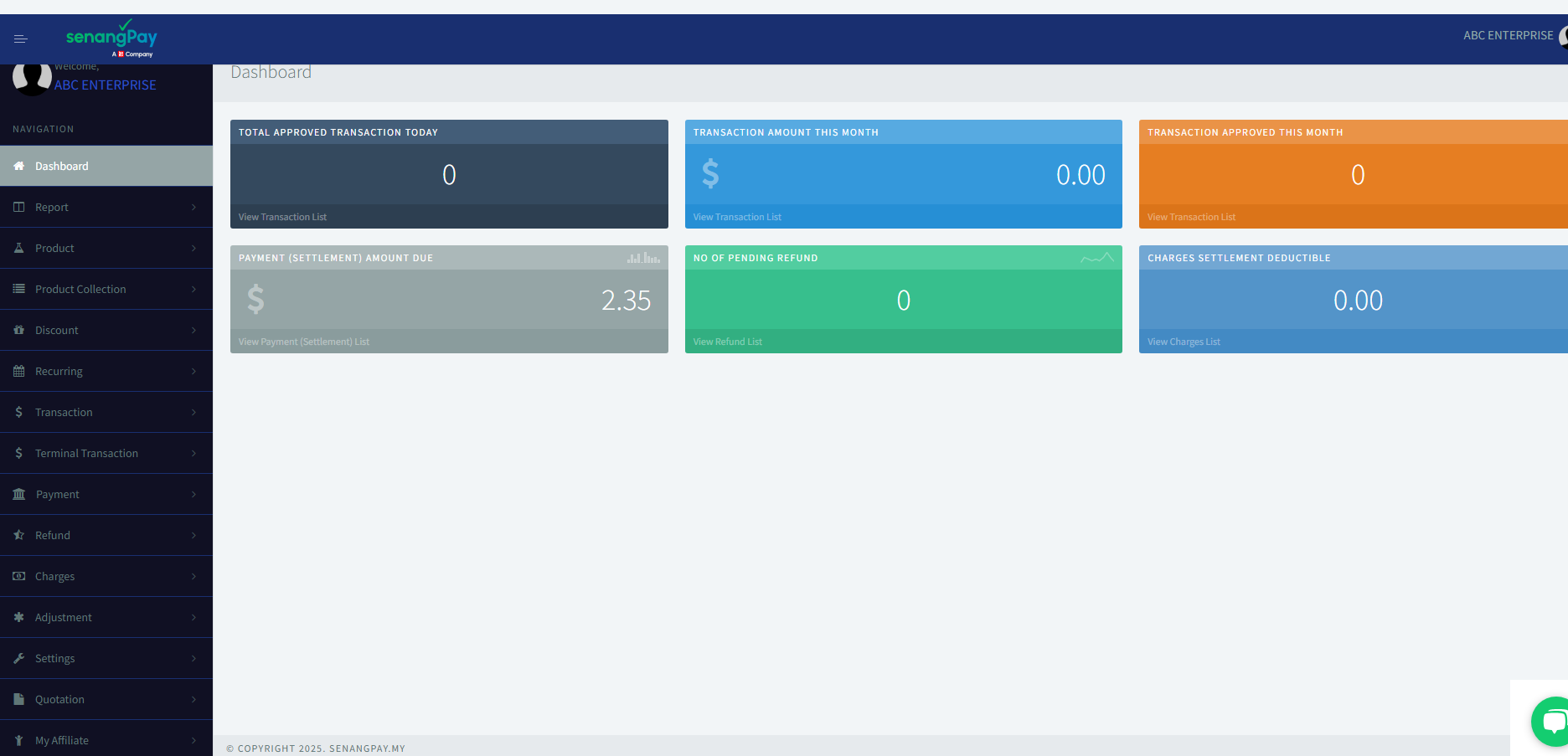Viewport: 1568px width, 756px height.
Task: Open the Product Collection menu item
Action: (106, 289)
